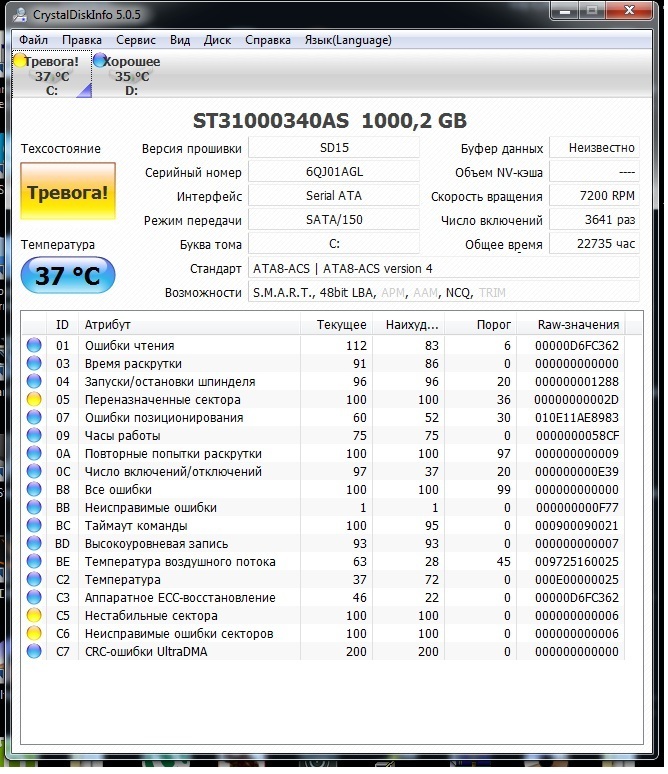
Task: Click yellow orb for C5 Нестабильные сектора
Action: (x=34, y=616)
